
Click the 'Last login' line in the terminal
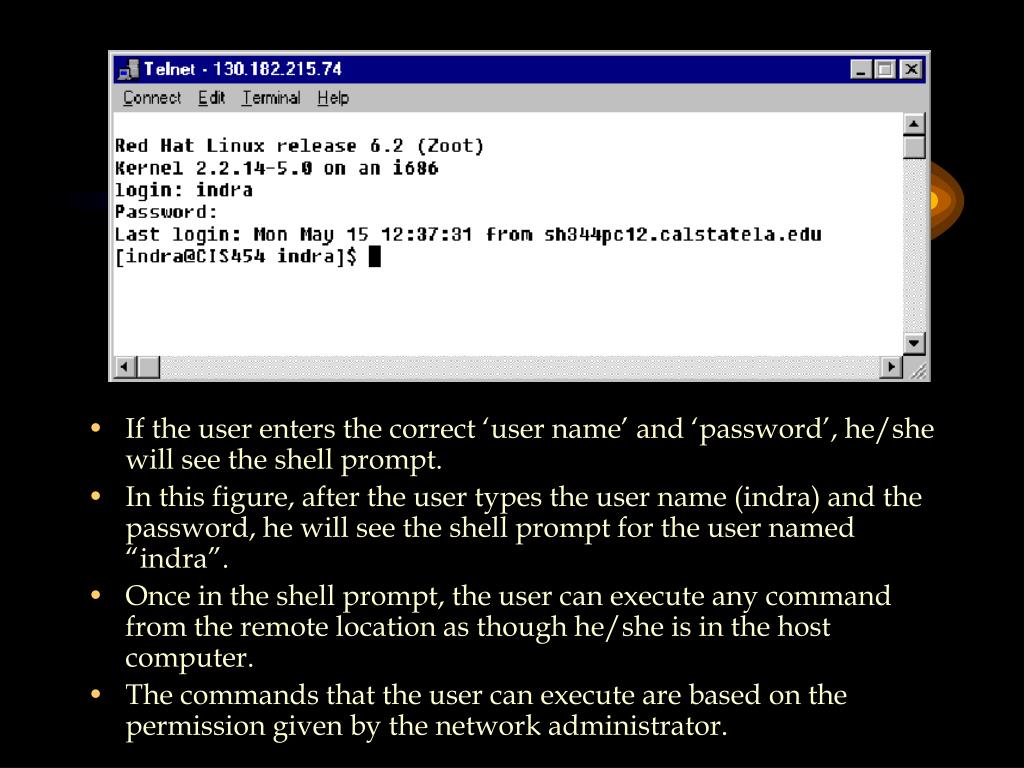click(x=468, y=234)
